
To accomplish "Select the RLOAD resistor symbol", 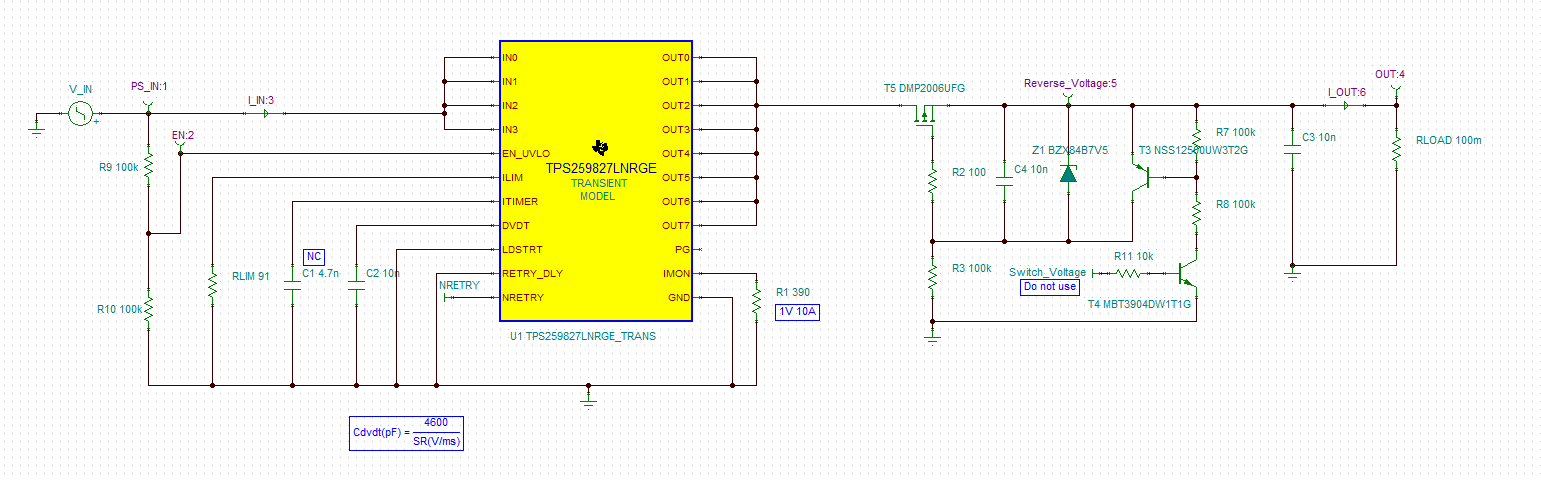I will (x=1395, y=148).
